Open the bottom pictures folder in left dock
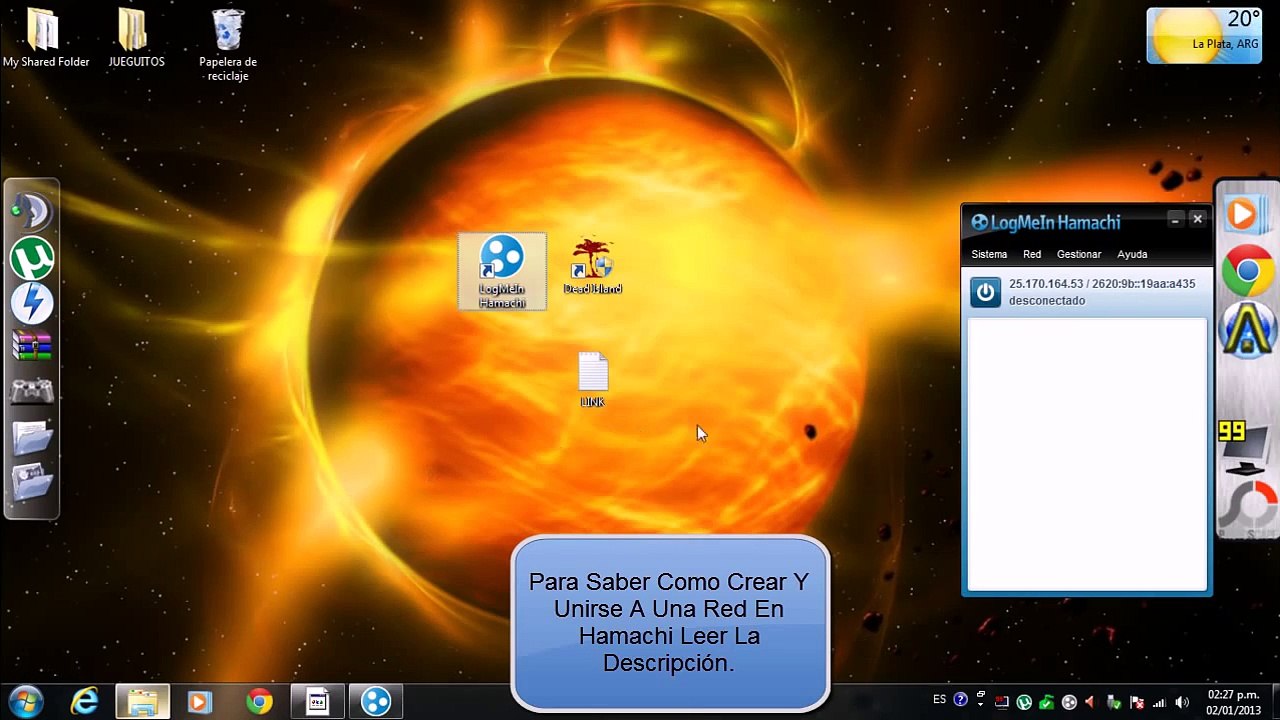This screenshot has height=720, width=1280. [x=32, y=482]
